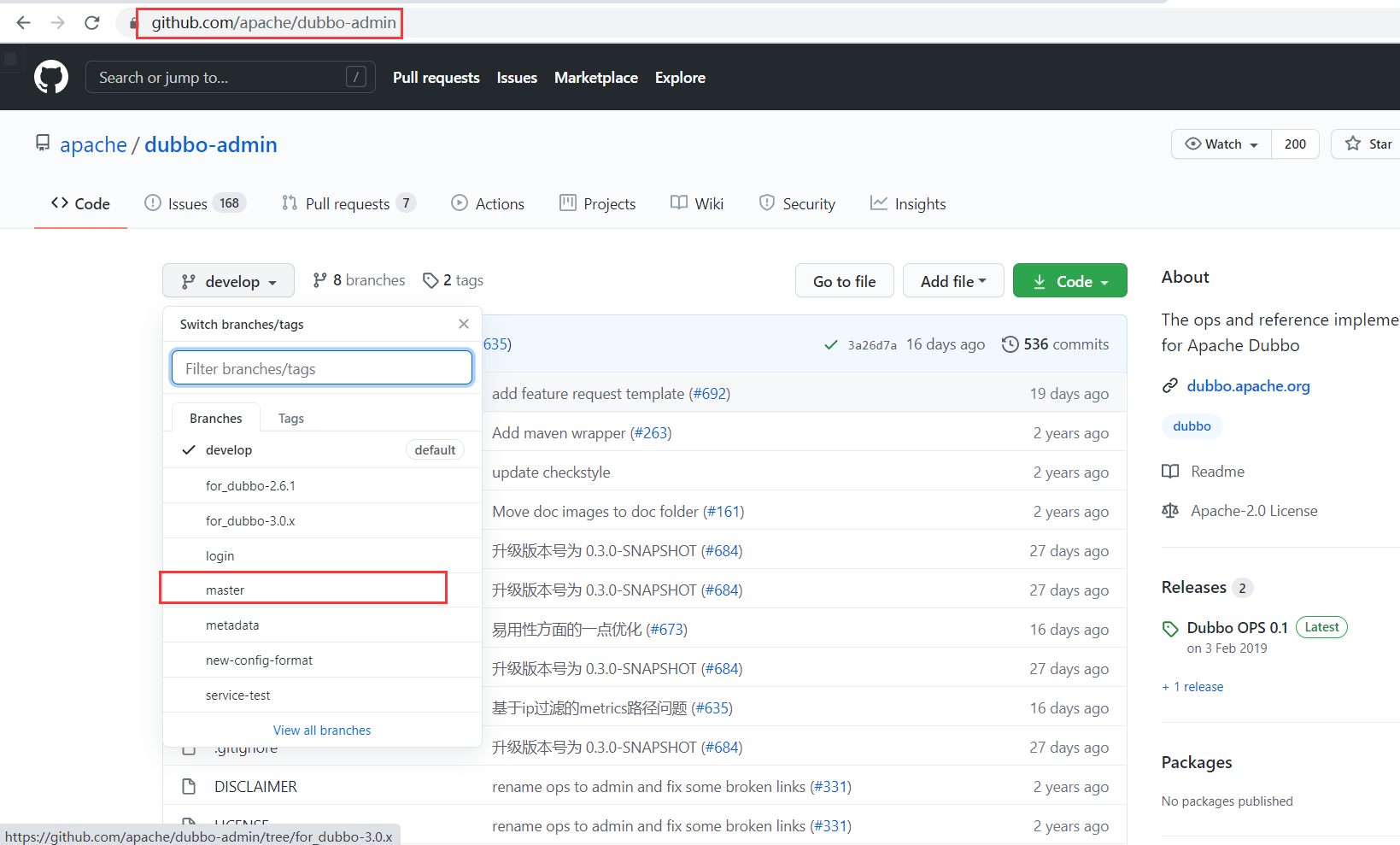Open the green Code download dropdown

pyautogui.click(x=1070, y=280)
